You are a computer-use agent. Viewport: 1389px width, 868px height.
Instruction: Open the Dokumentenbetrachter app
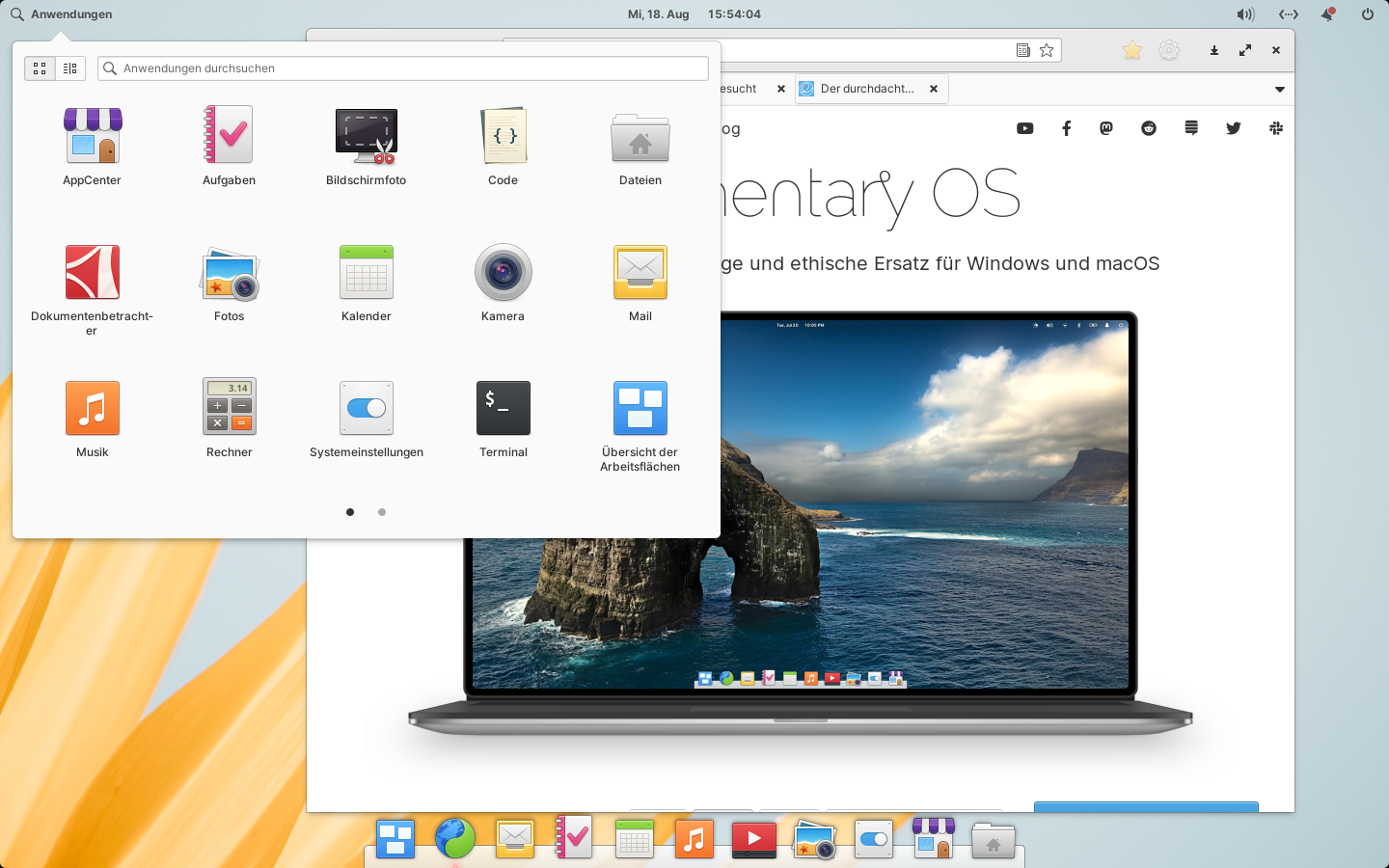click(92, 289)
